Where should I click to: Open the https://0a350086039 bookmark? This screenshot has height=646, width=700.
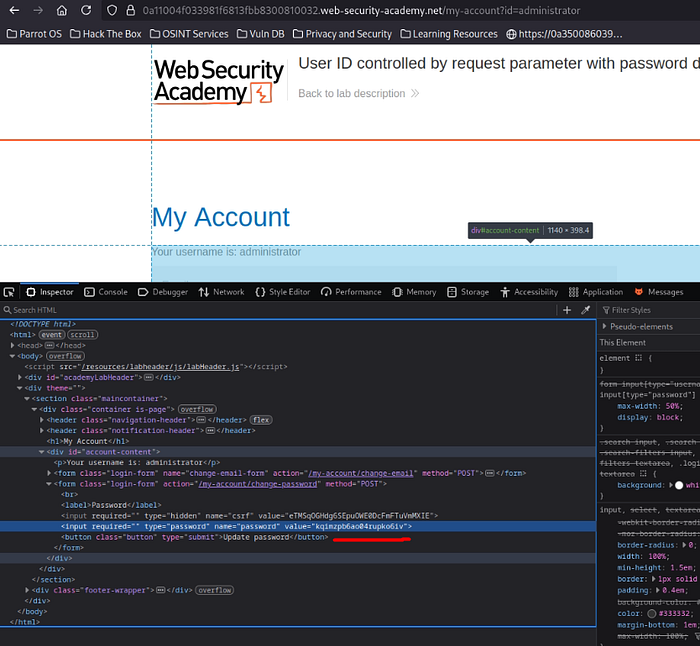point(564,34)
